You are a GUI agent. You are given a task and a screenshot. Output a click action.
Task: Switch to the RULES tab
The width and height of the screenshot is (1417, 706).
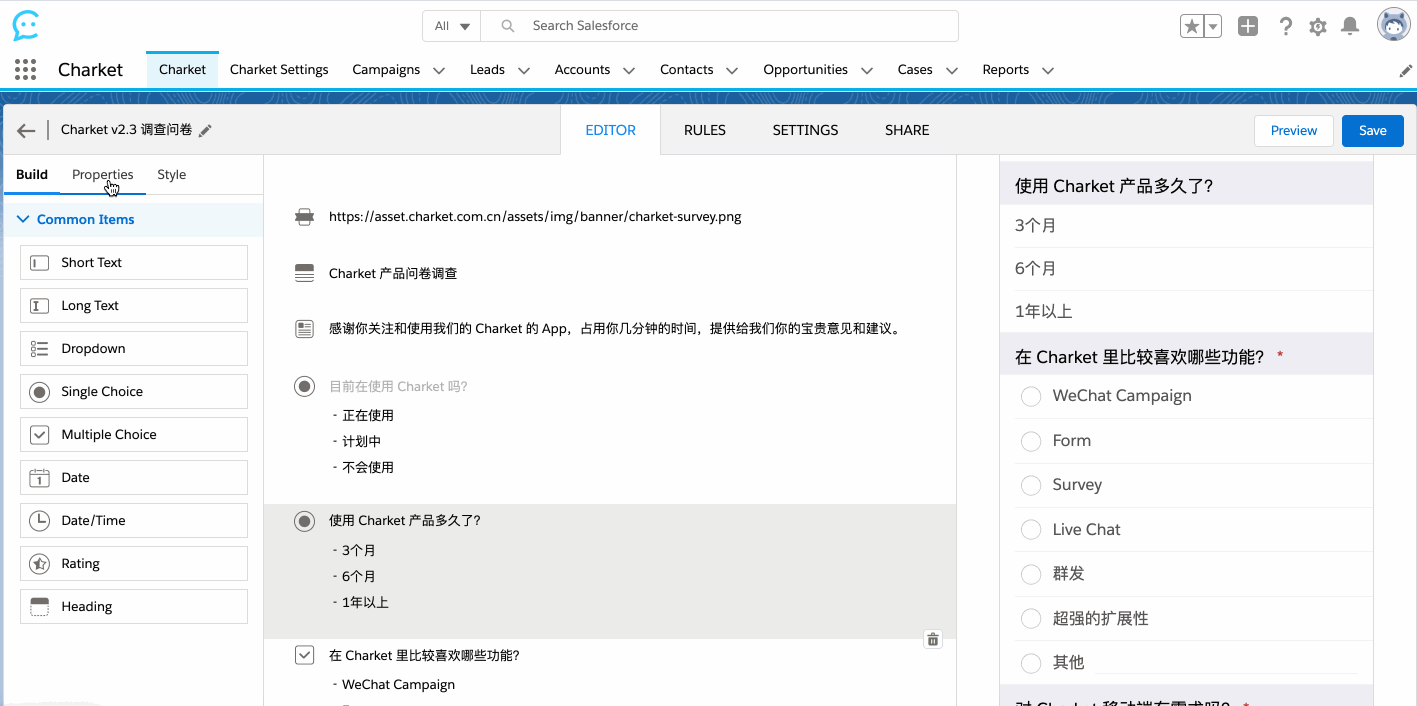(705, 130)
